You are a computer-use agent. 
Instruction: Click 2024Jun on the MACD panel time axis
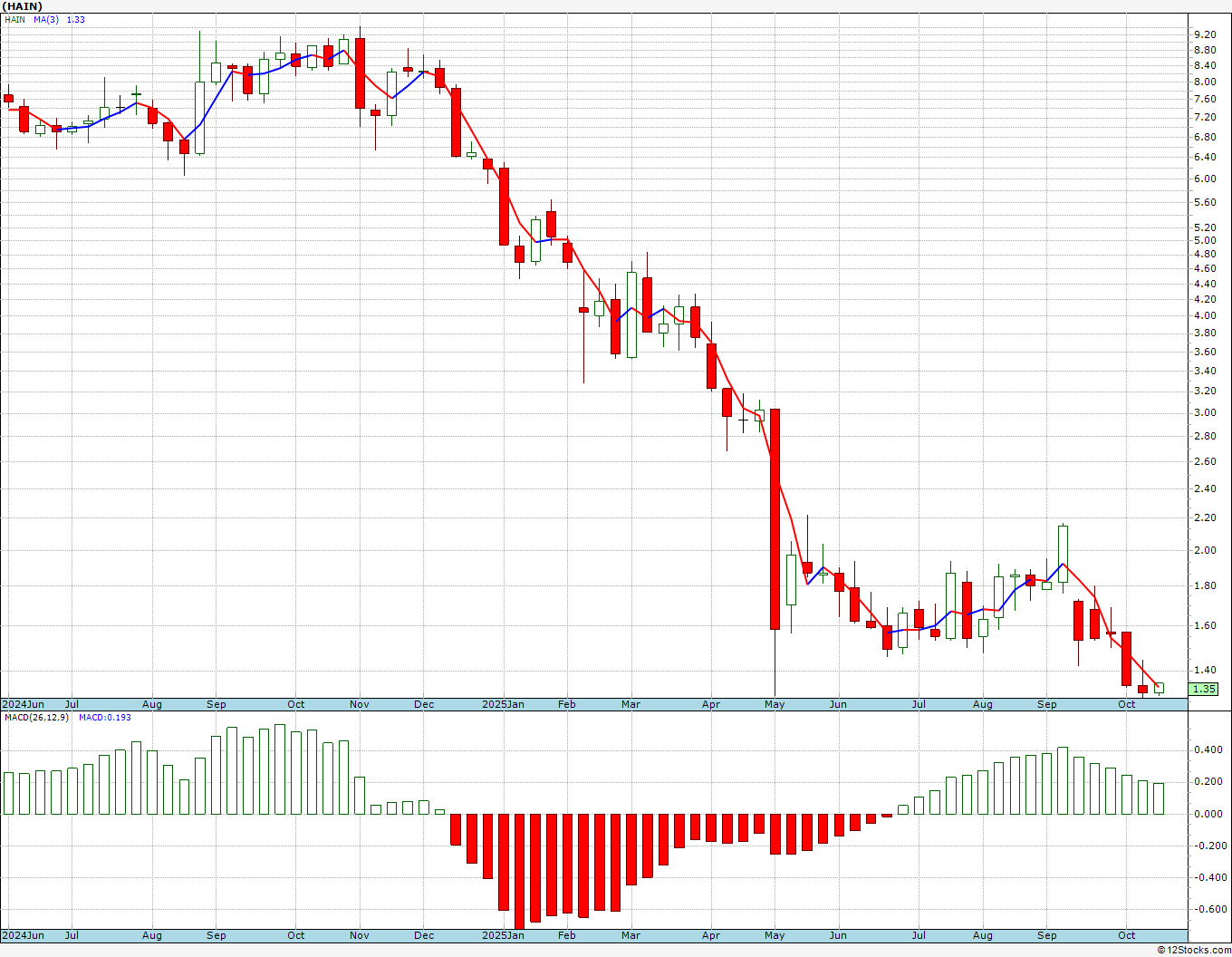pos(23,935)
